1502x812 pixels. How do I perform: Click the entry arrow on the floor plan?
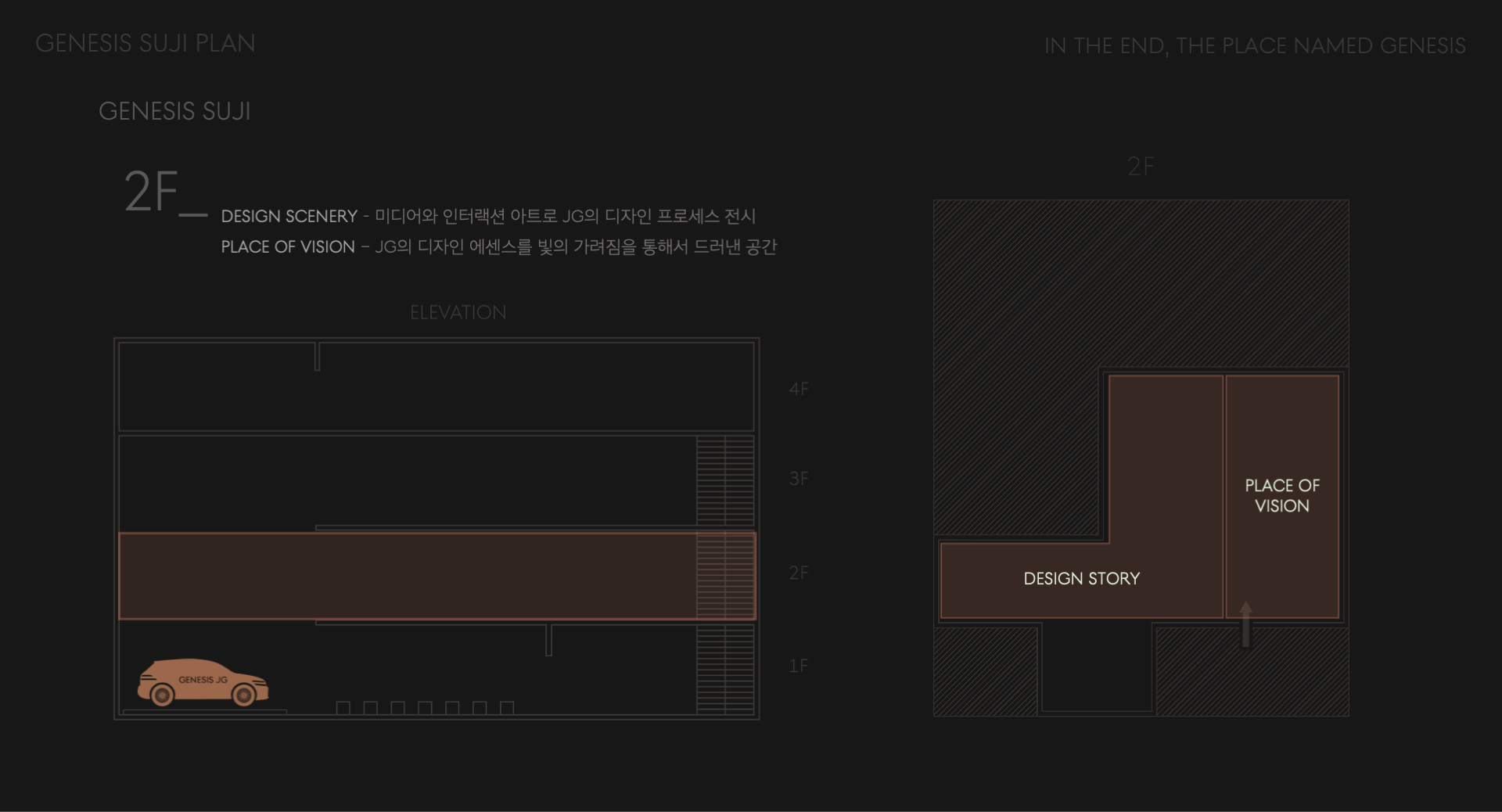pos(1246,624)
